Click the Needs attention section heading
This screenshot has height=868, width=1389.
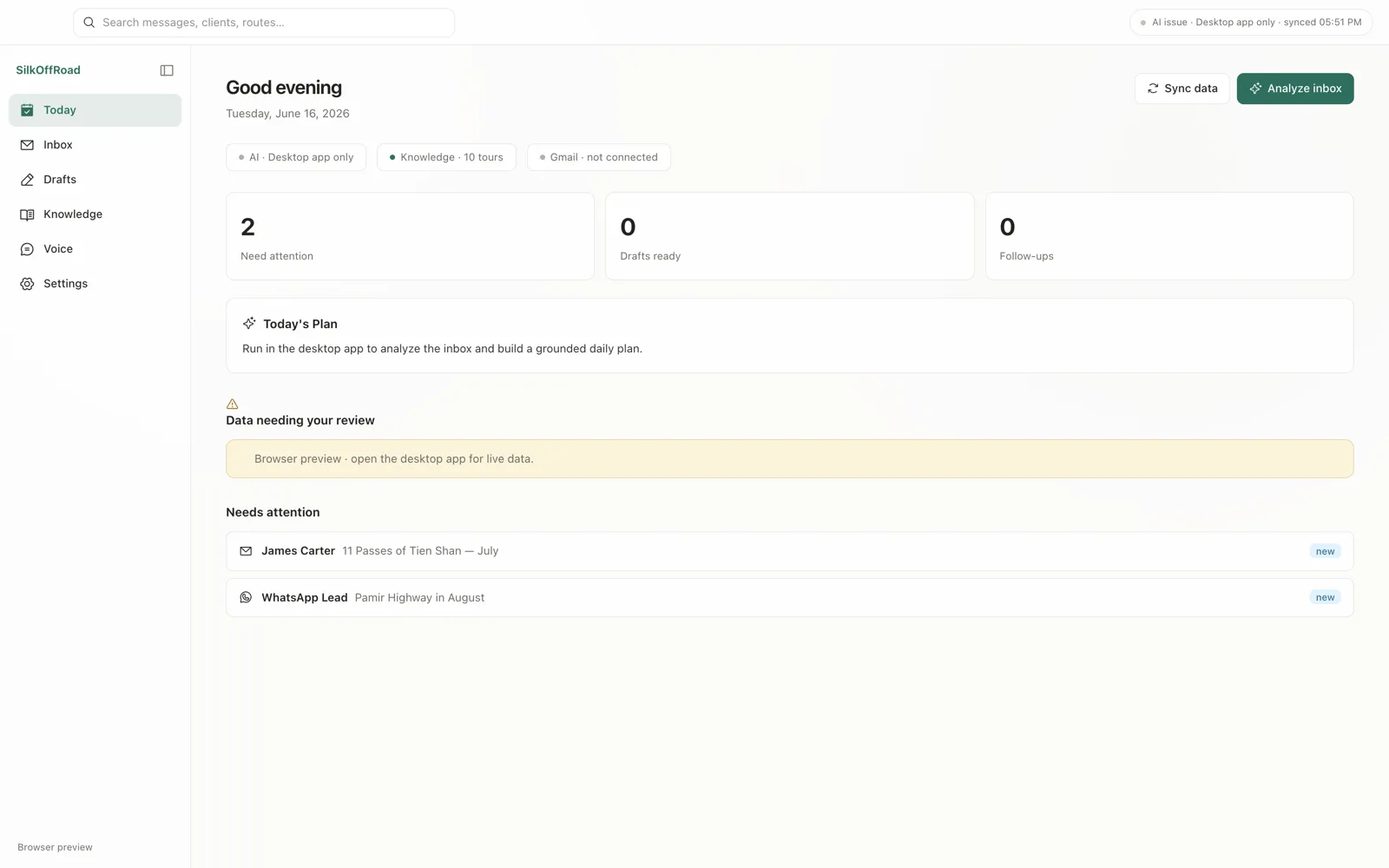pos(273,512)
